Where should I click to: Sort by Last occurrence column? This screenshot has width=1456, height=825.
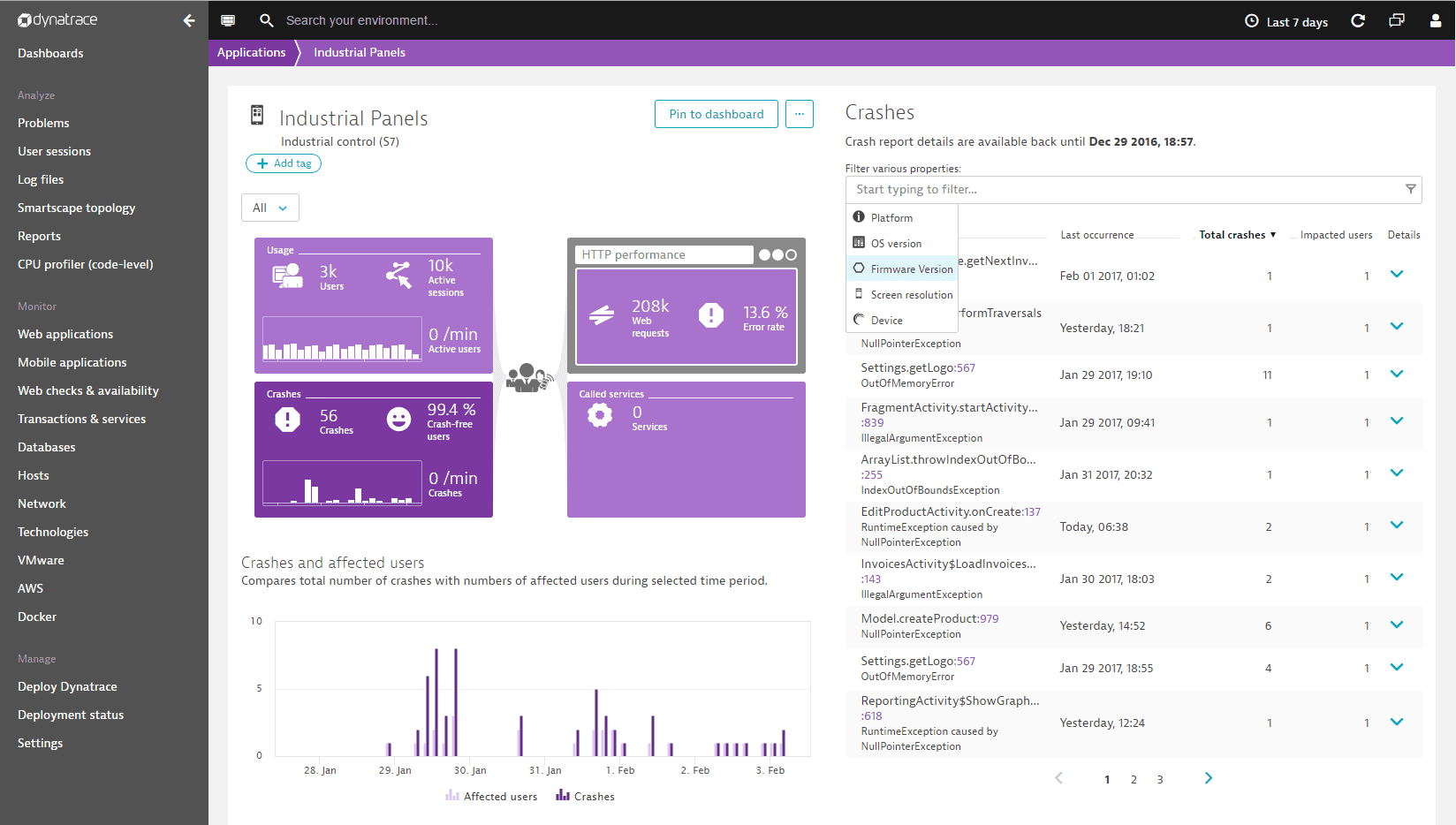1096,235
